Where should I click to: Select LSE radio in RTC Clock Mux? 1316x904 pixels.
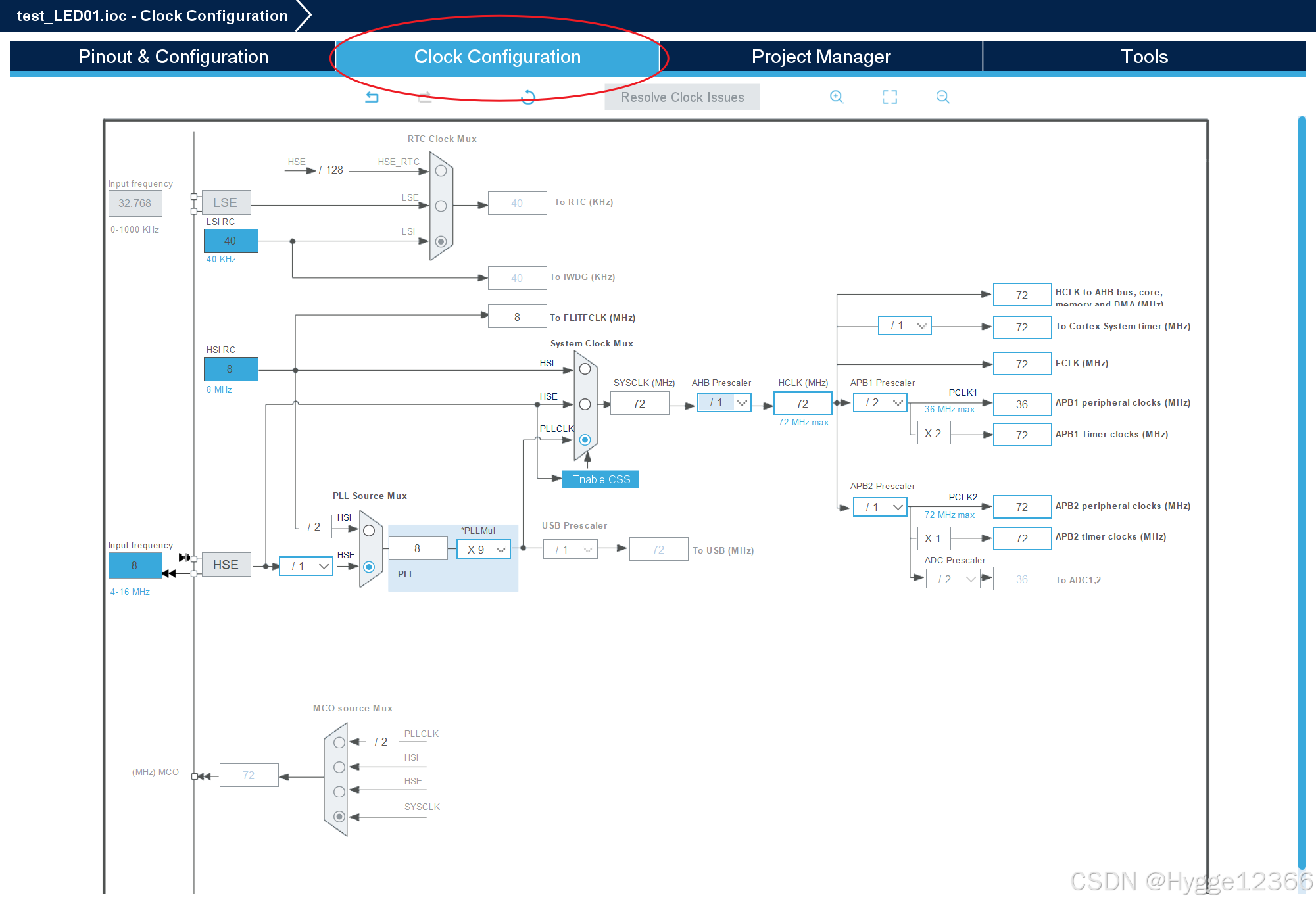click(441, 206)
